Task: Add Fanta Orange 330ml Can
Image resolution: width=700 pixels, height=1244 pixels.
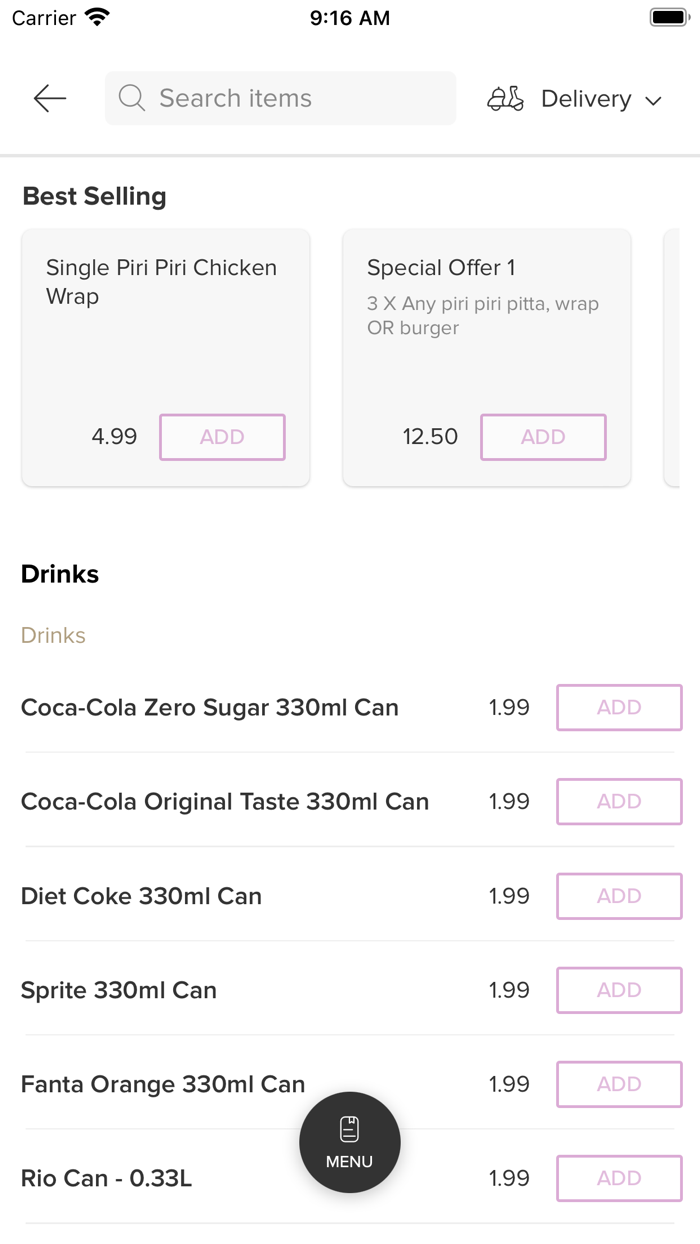Action: tap(619, 1084)
